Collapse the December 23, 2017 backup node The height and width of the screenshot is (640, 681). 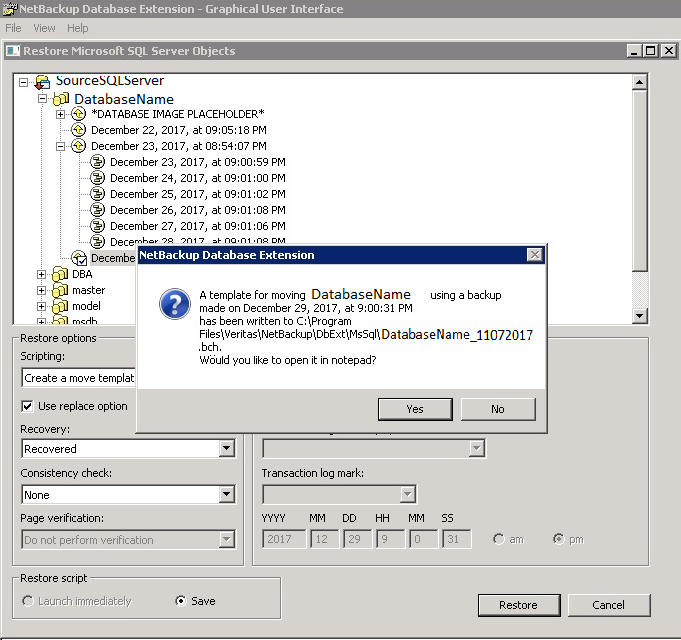(x=60, y=146)
